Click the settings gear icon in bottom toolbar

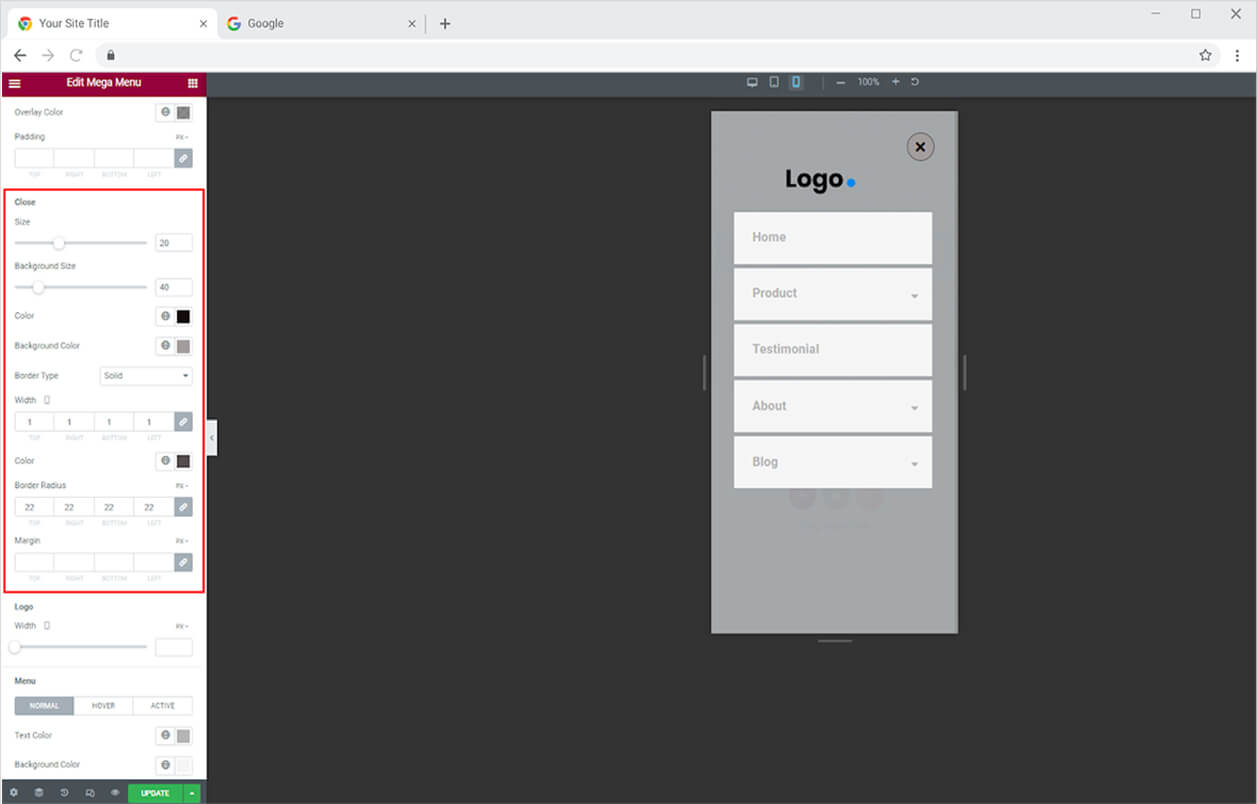[x=14, y=793]
